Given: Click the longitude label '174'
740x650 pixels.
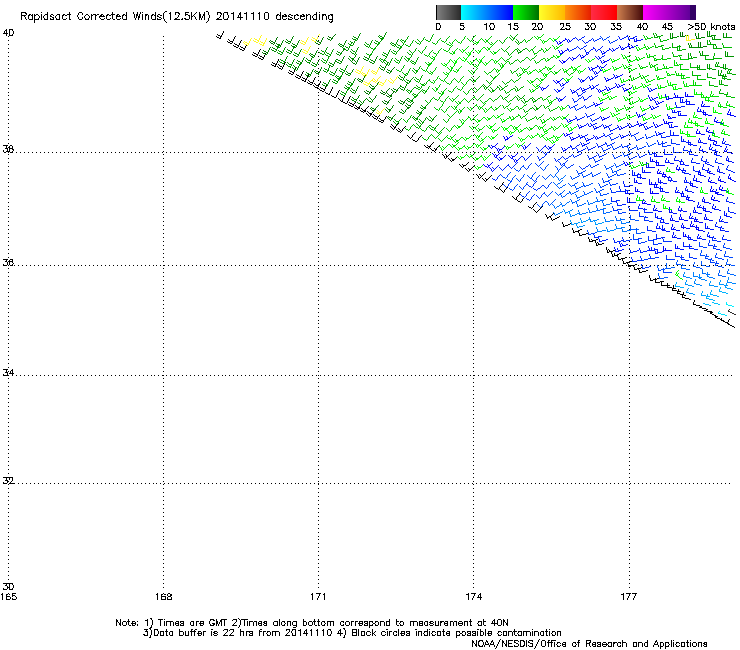Looking at the screenshot, I should pos(473,597).
